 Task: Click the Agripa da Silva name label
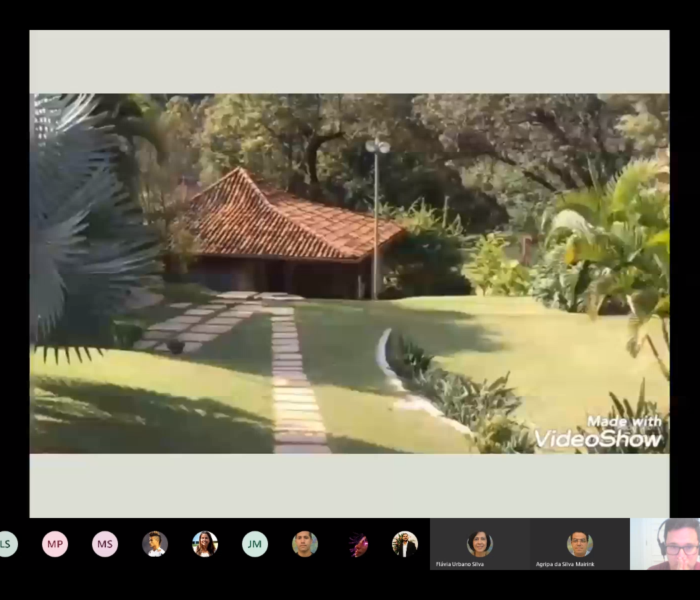566,564
